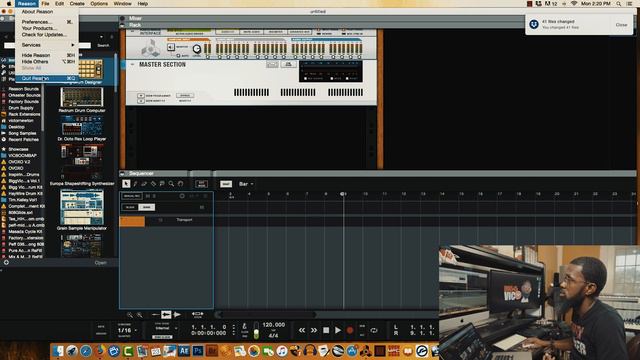Choose Preferences in Reason menu
Screen dimensions: 640x360
(47, 22)
